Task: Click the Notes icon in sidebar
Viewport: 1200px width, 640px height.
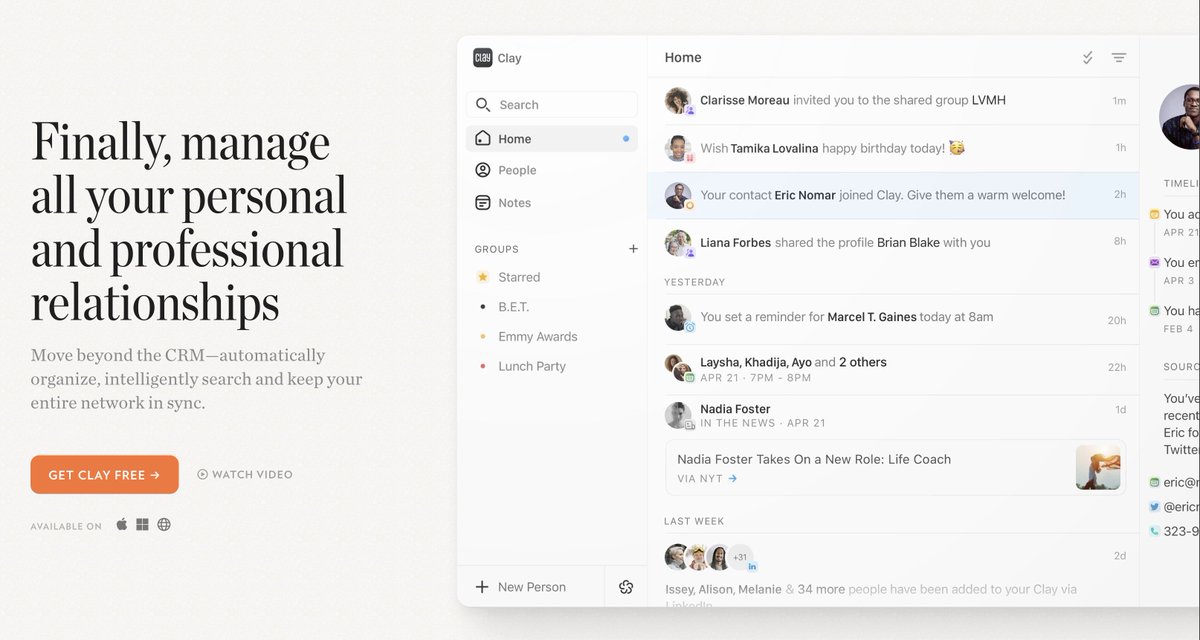Action: click(483, 202)
